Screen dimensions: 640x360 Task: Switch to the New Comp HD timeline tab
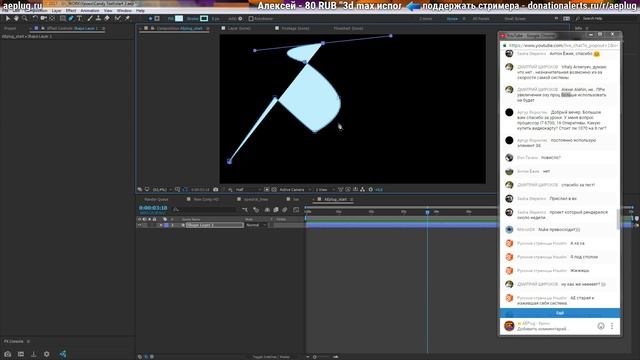[206, 200]
